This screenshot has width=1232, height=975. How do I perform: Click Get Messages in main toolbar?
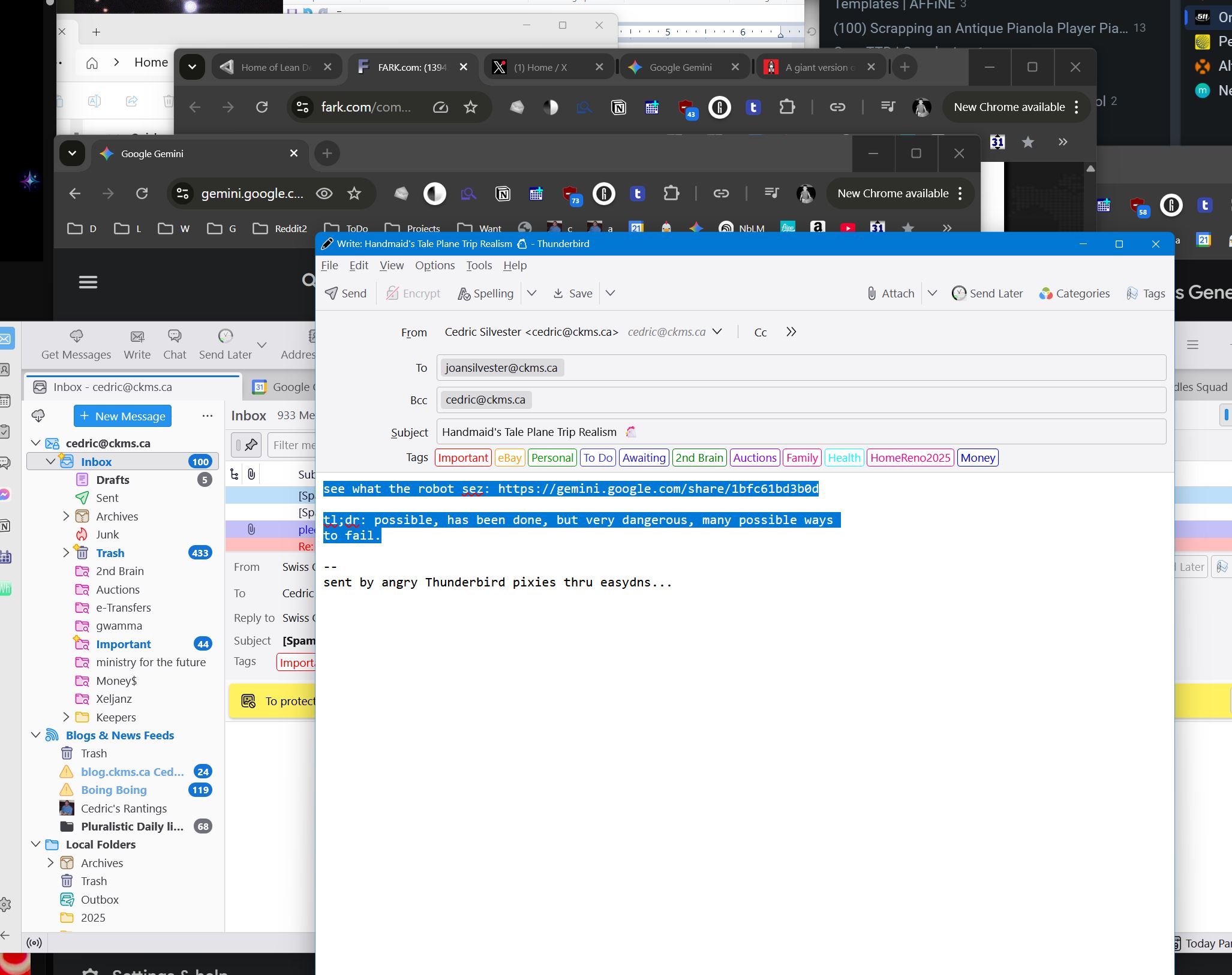[x=76, y=345]
